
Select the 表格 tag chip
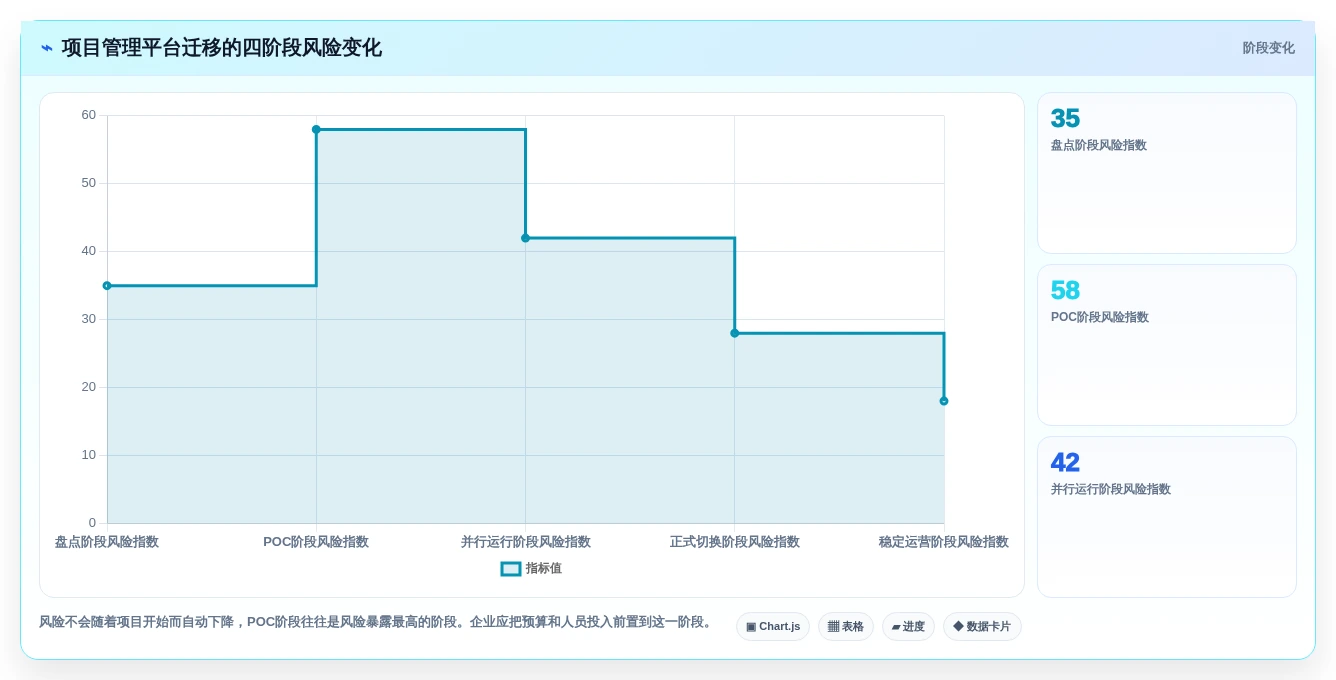(846, 626)
